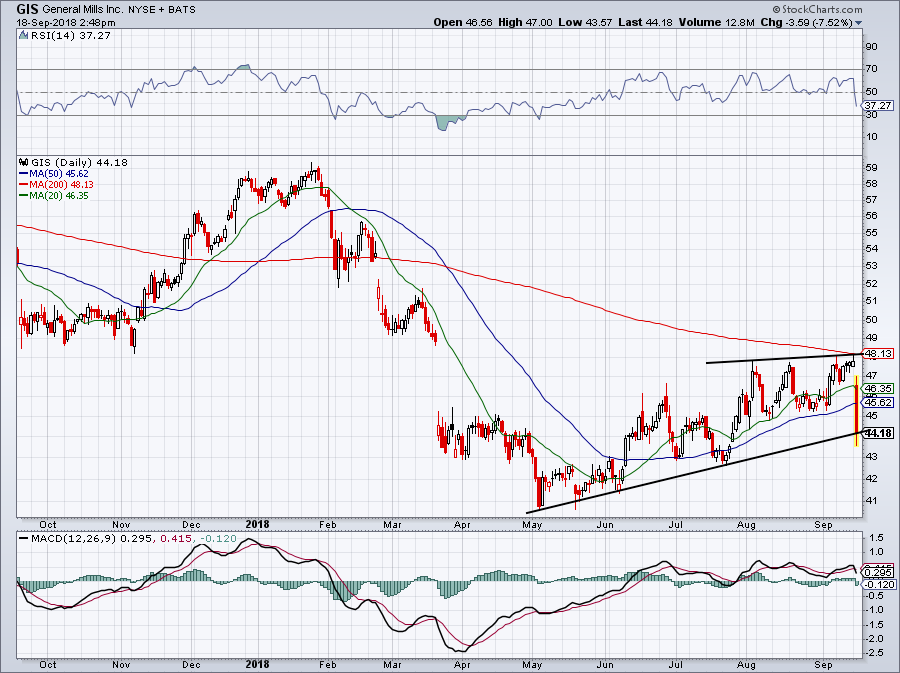Screen dimensions: 900x673
Task: Click the -0.120 histogram tag on the right axis
Action: click(x=878, y=584)
